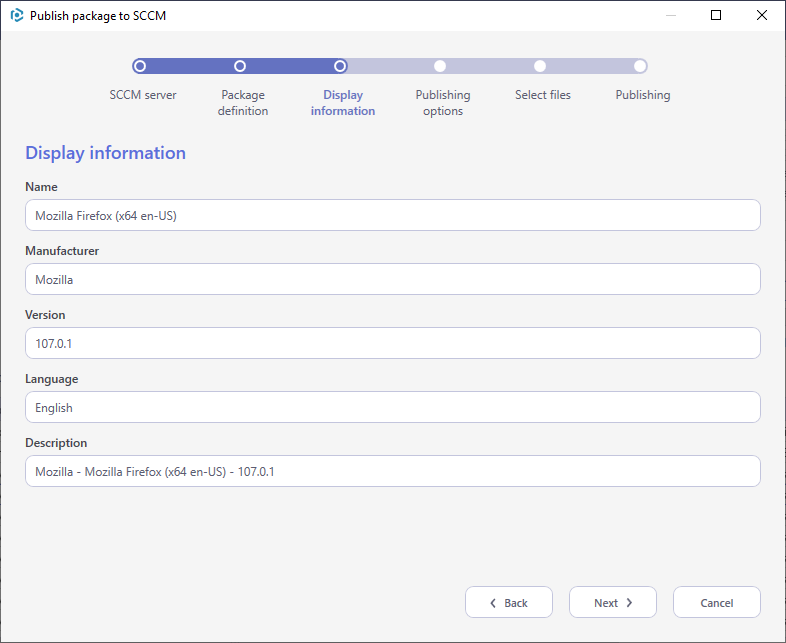Jump to the final Publishing step circle
786x643 pixels.
click(x=640, y=66)
